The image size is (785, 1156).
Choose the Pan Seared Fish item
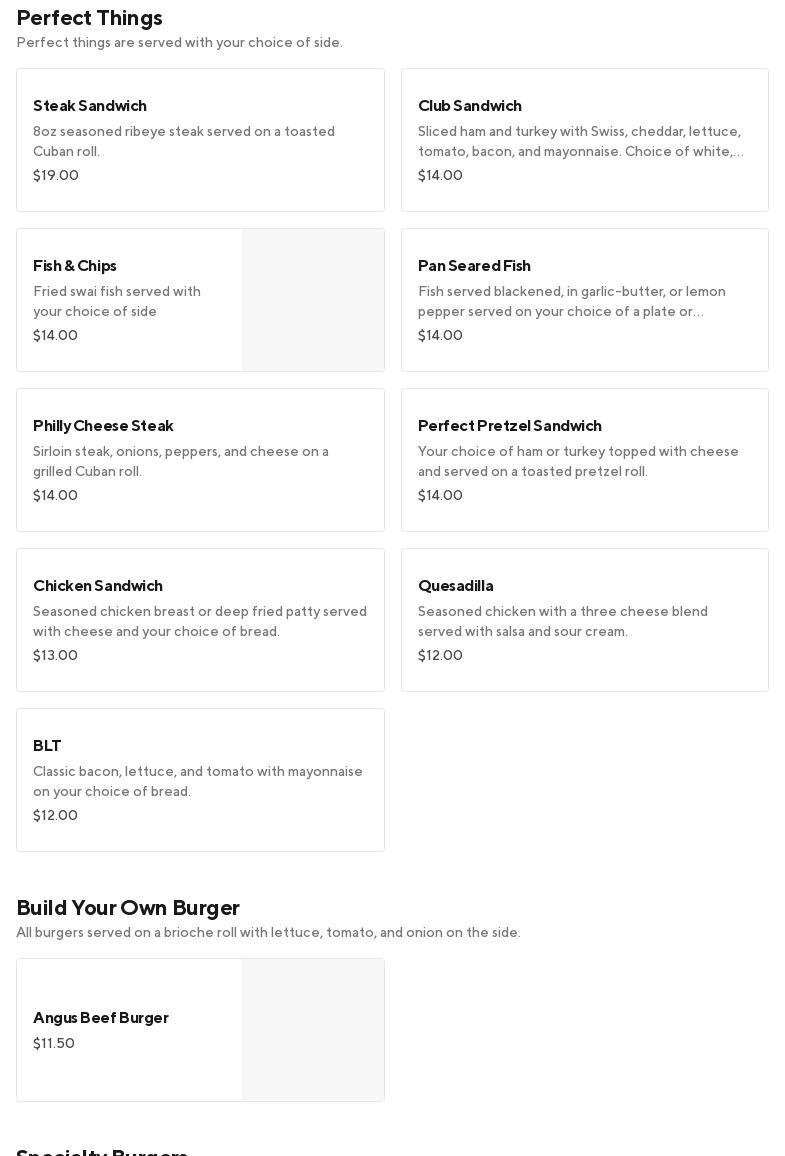click(x=584, y=300)
